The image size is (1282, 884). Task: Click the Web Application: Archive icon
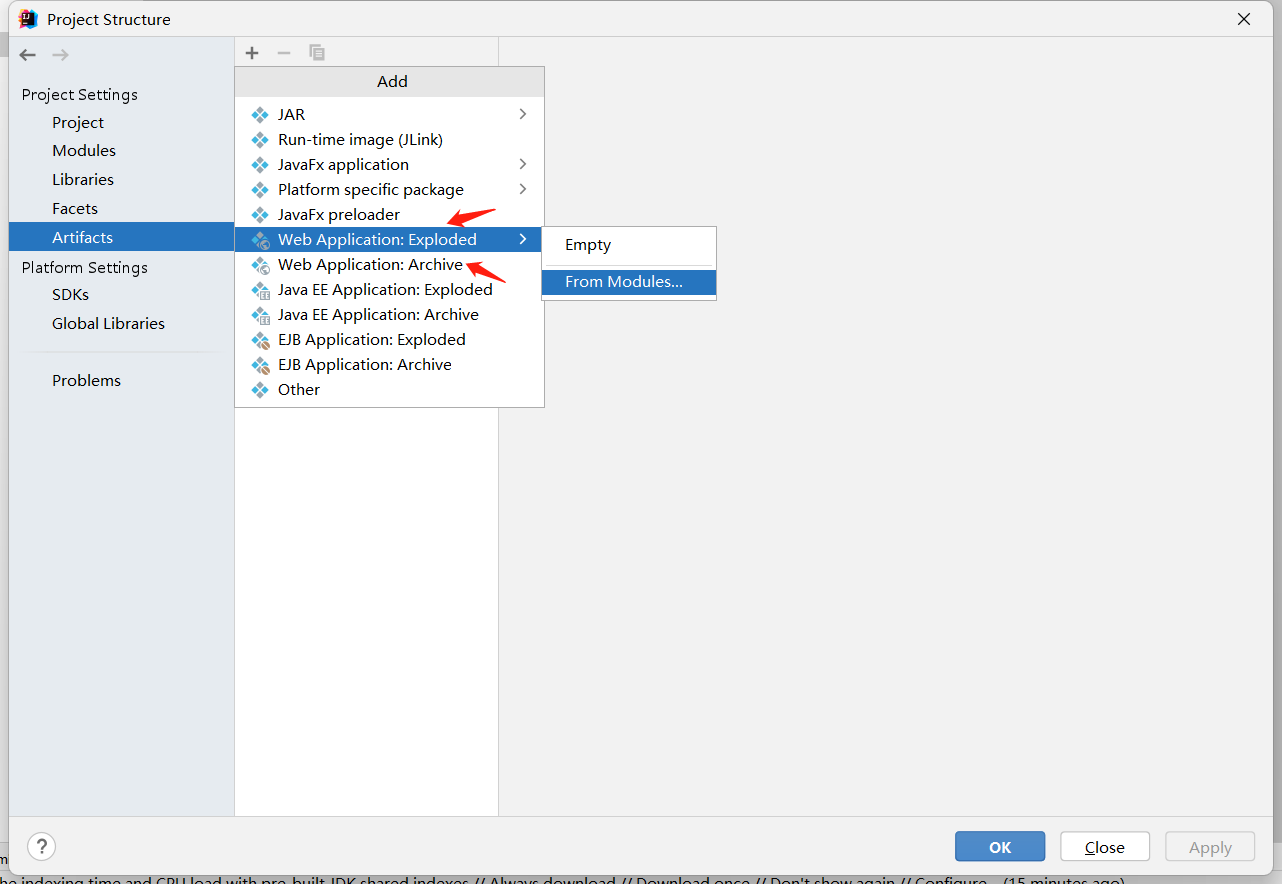260,265
